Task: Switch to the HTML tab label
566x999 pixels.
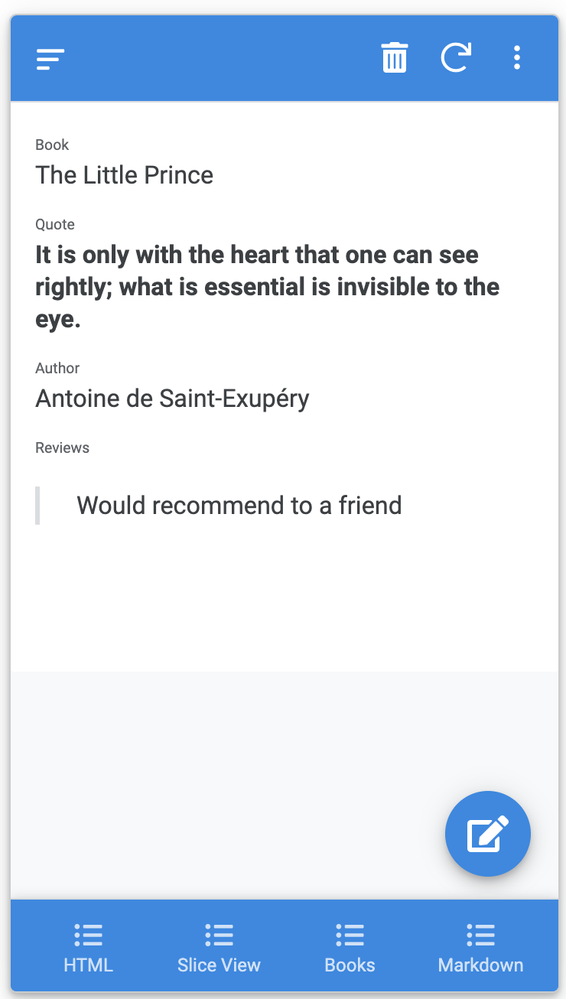Action: point(88,965)
